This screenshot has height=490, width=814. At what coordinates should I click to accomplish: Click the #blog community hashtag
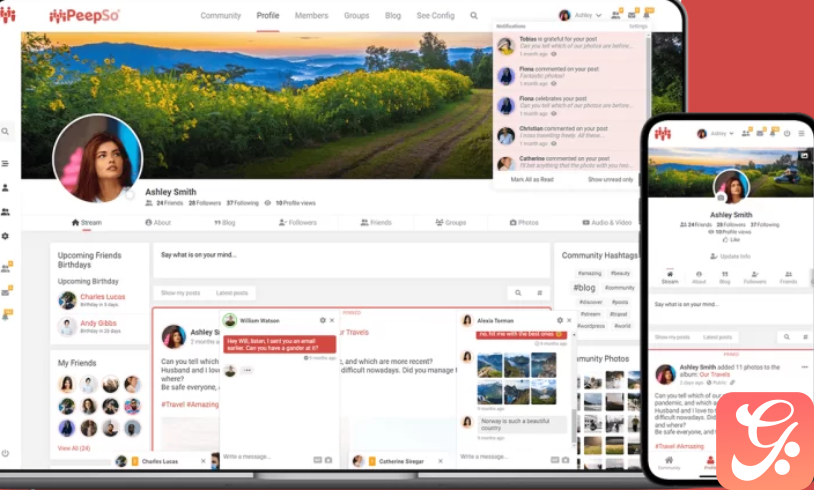tap(584, 288)
